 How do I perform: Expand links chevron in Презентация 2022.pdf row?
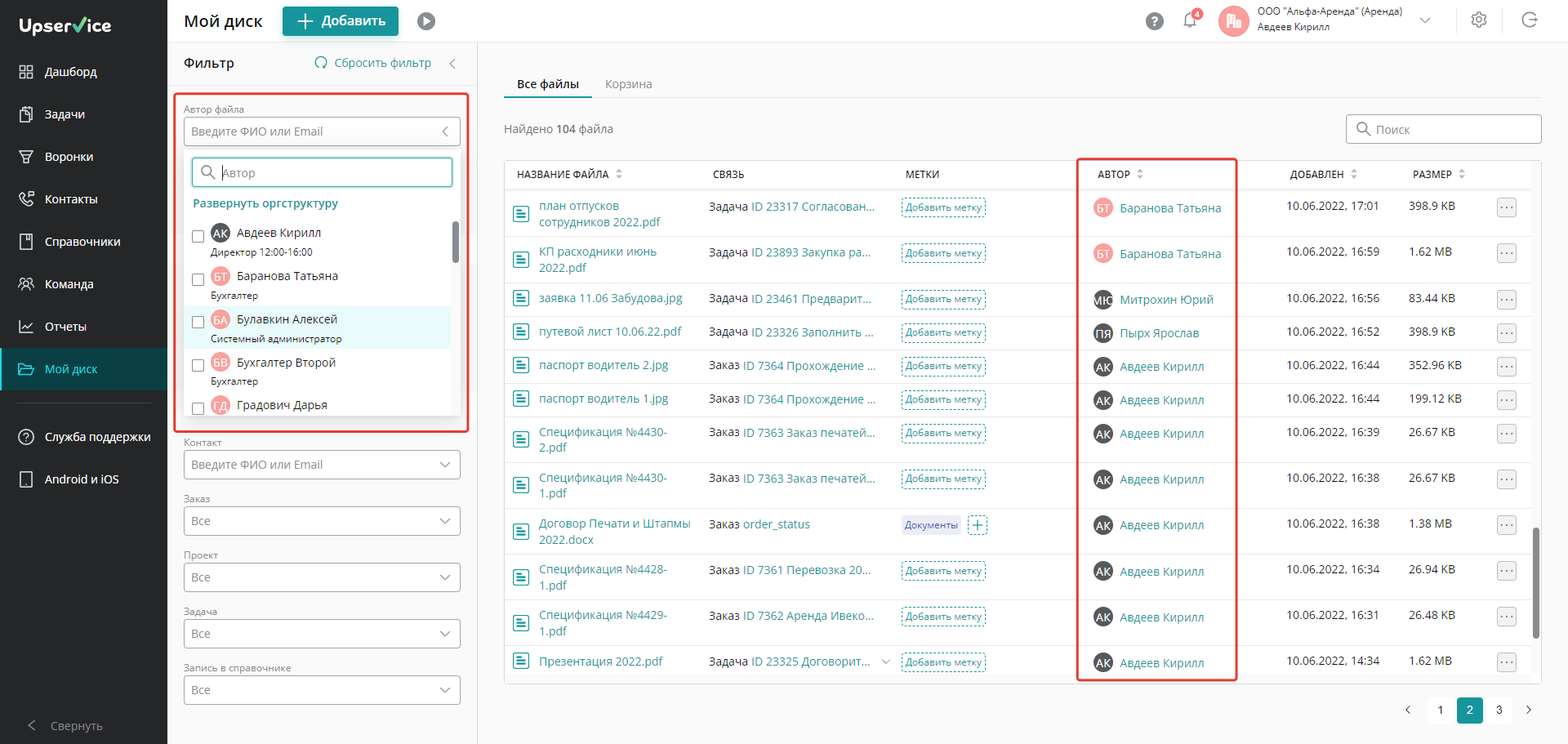coord(886,662)
